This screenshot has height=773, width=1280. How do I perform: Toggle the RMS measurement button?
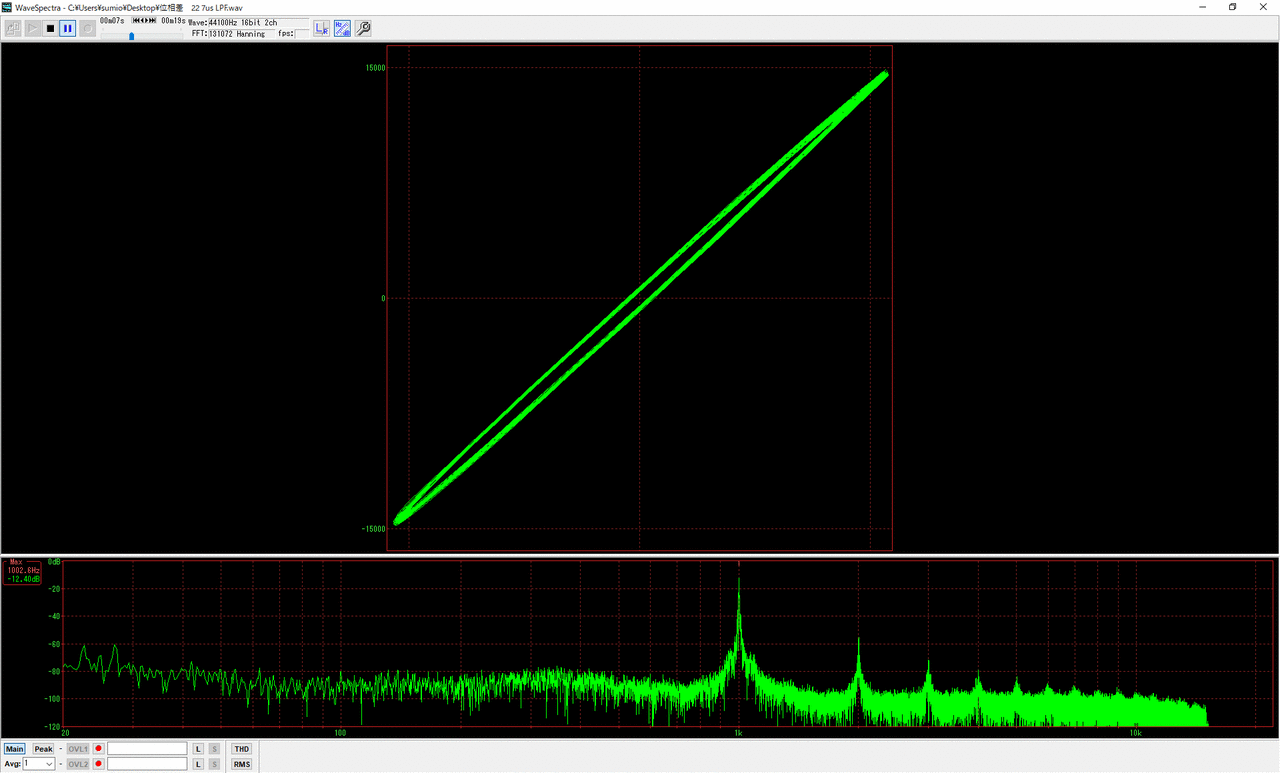[241, 764]
